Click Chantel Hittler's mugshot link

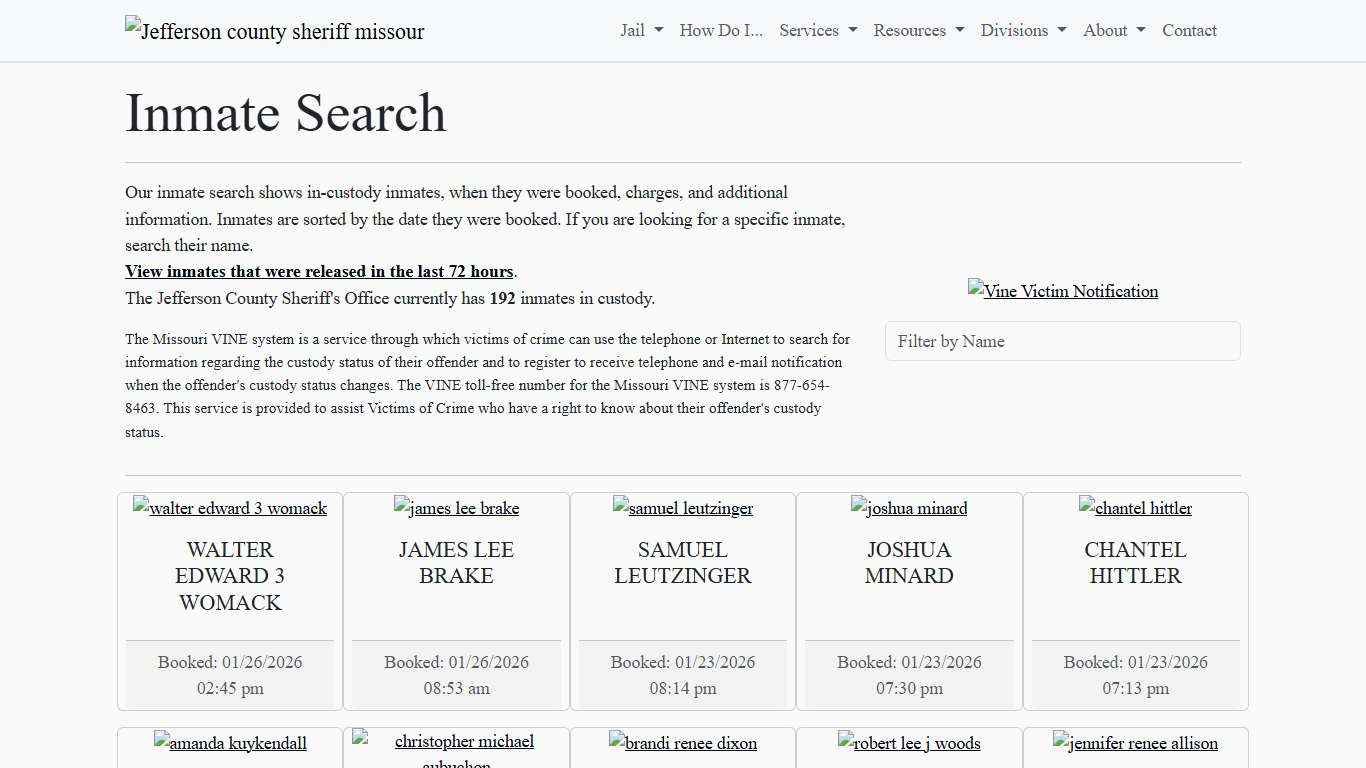click(1135, 508)
